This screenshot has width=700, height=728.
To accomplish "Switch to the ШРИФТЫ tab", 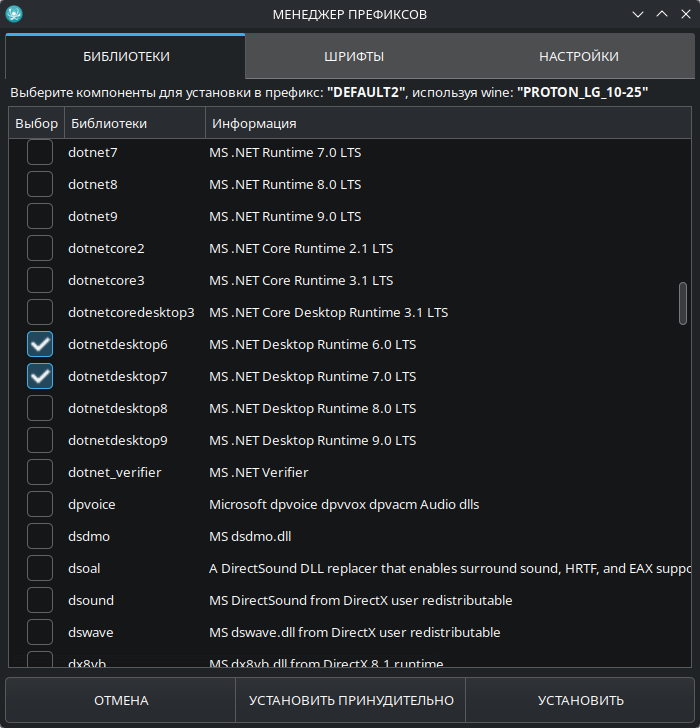I will (354, 57).
